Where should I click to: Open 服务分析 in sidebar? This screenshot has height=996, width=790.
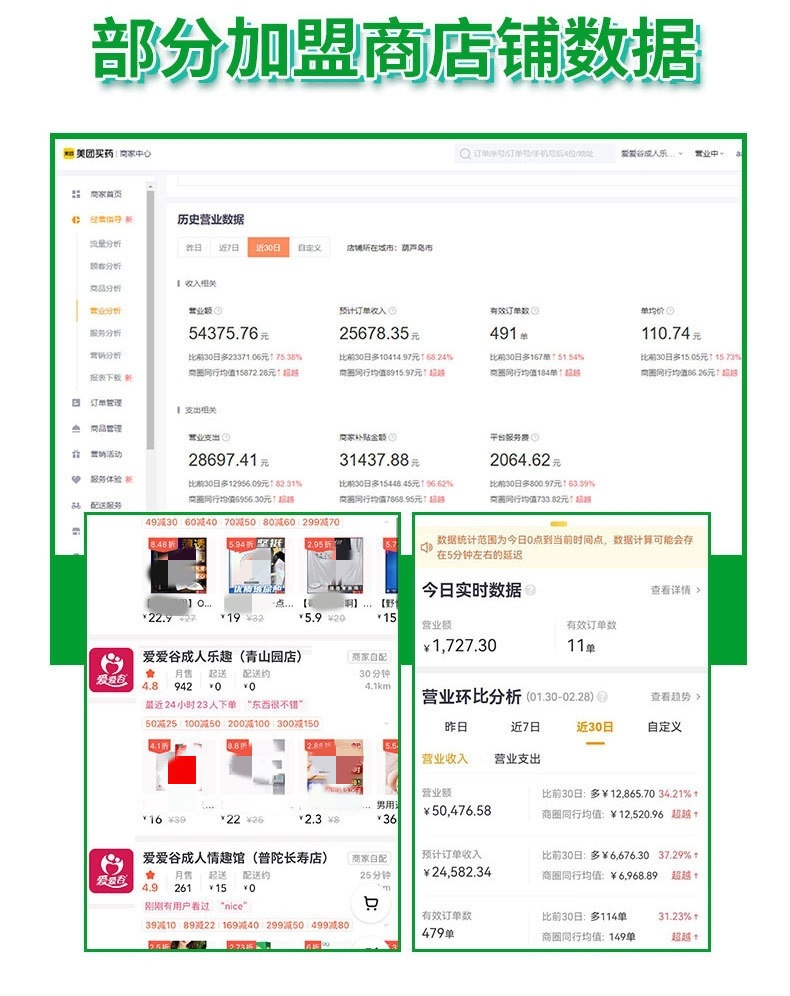105,332
